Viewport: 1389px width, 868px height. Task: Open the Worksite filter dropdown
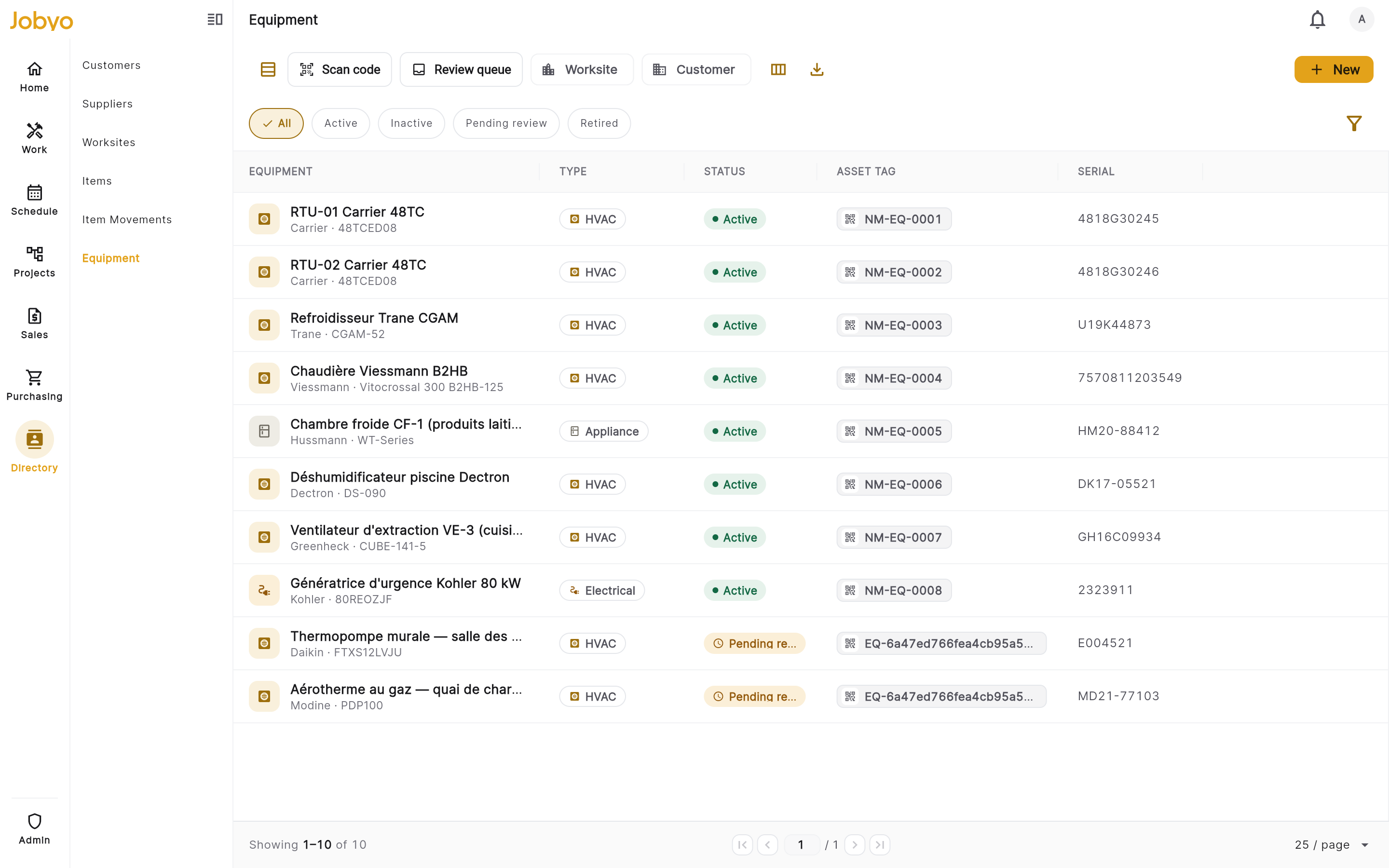click(x=582, y=69)
